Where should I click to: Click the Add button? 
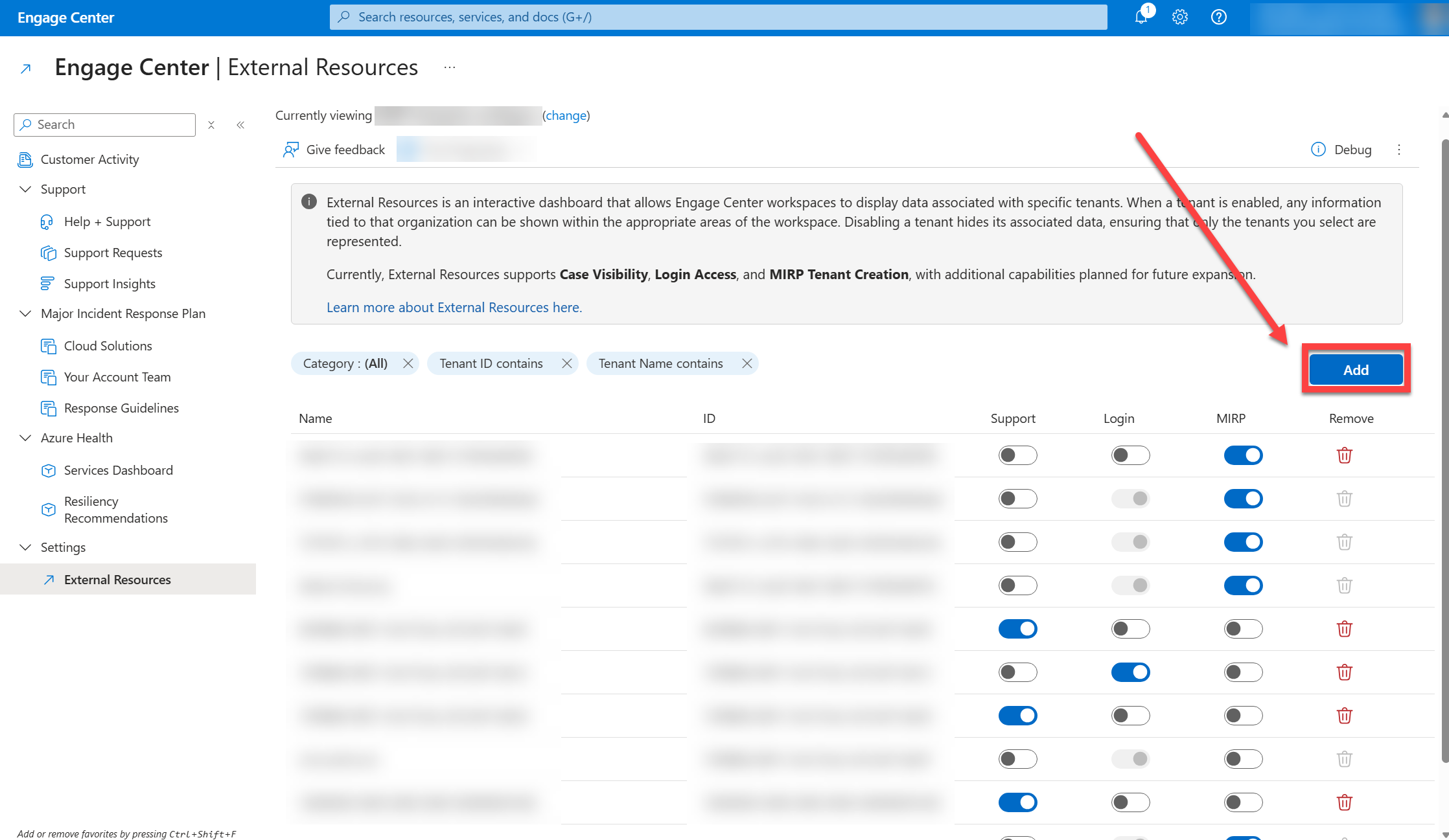1356,370
